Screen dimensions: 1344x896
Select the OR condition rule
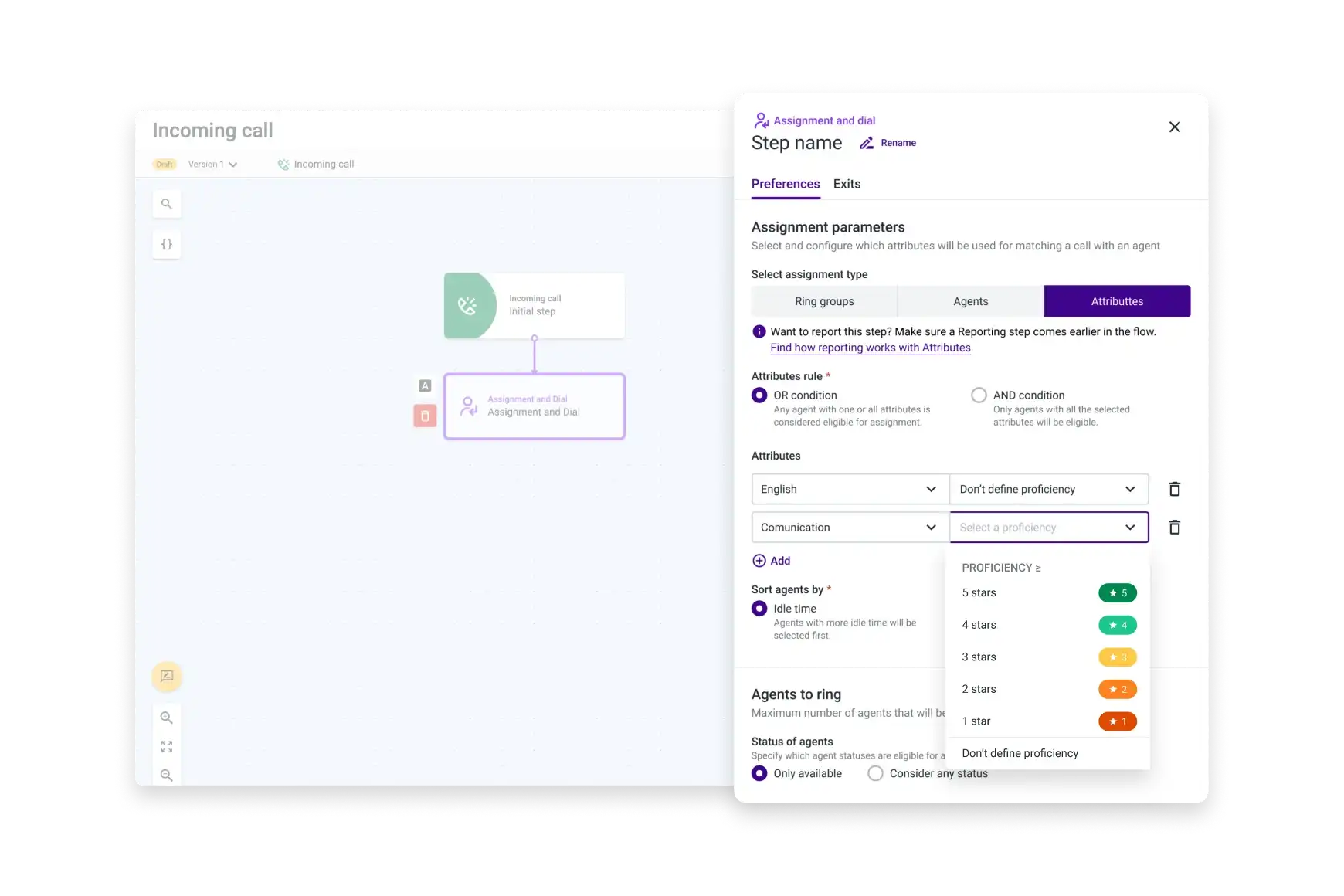point(759,395)
